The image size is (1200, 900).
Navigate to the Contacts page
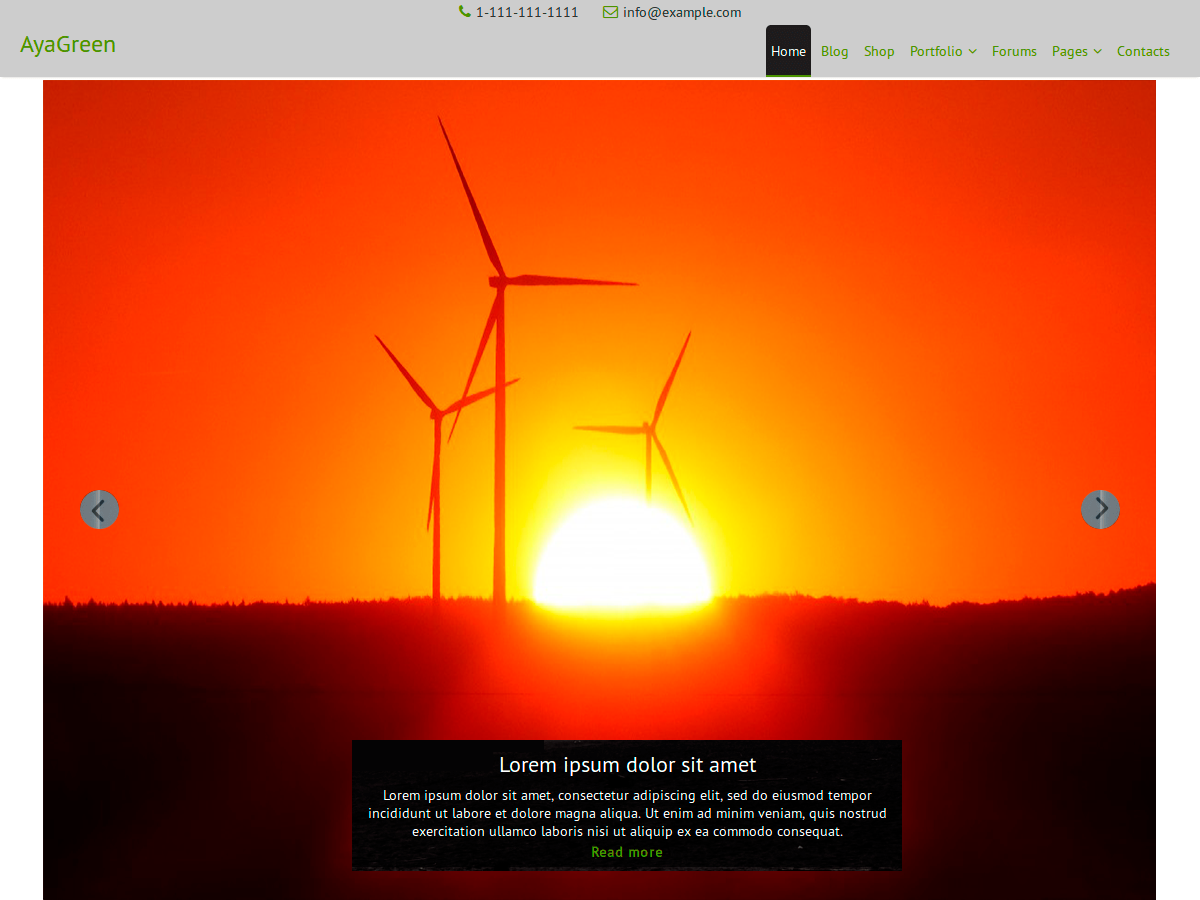coord(1143,52)
